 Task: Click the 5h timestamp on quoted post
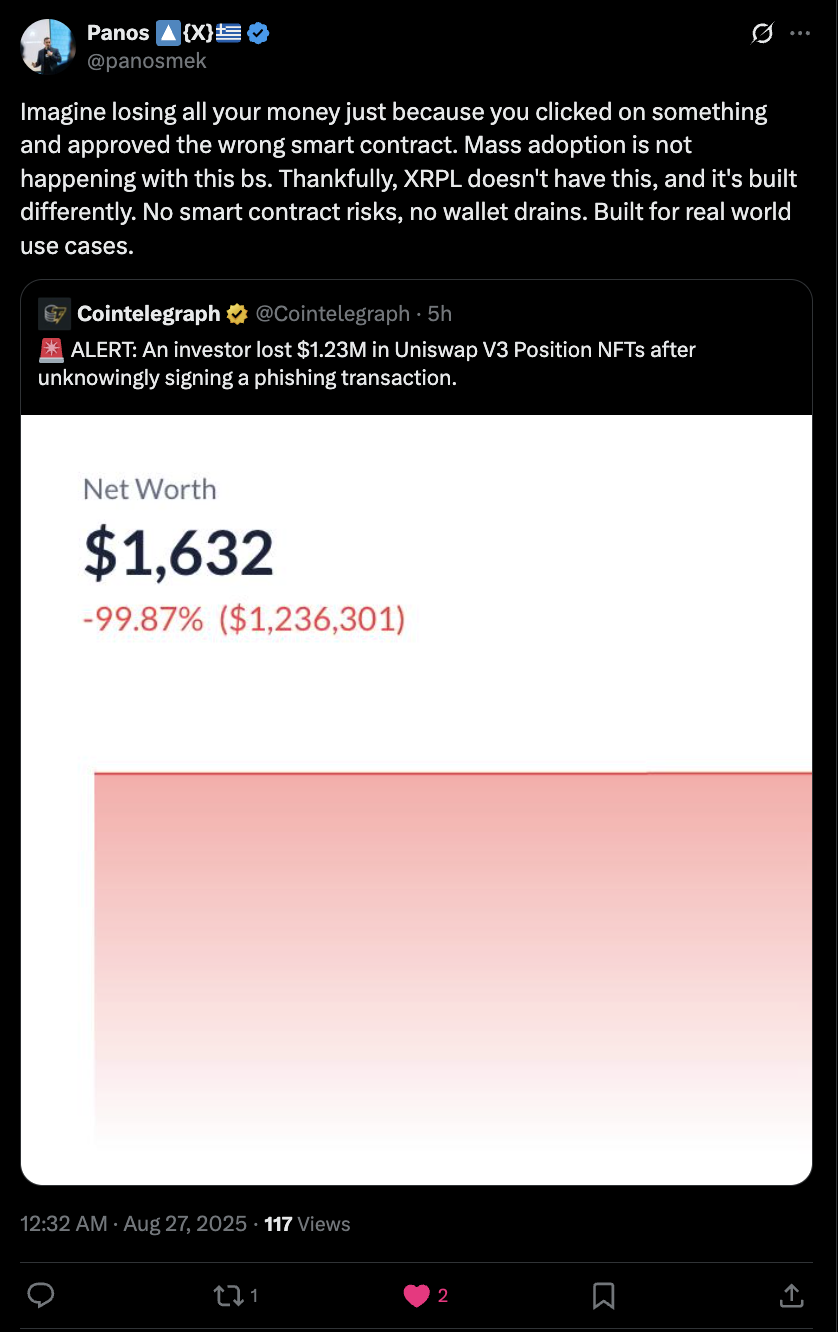440,314
